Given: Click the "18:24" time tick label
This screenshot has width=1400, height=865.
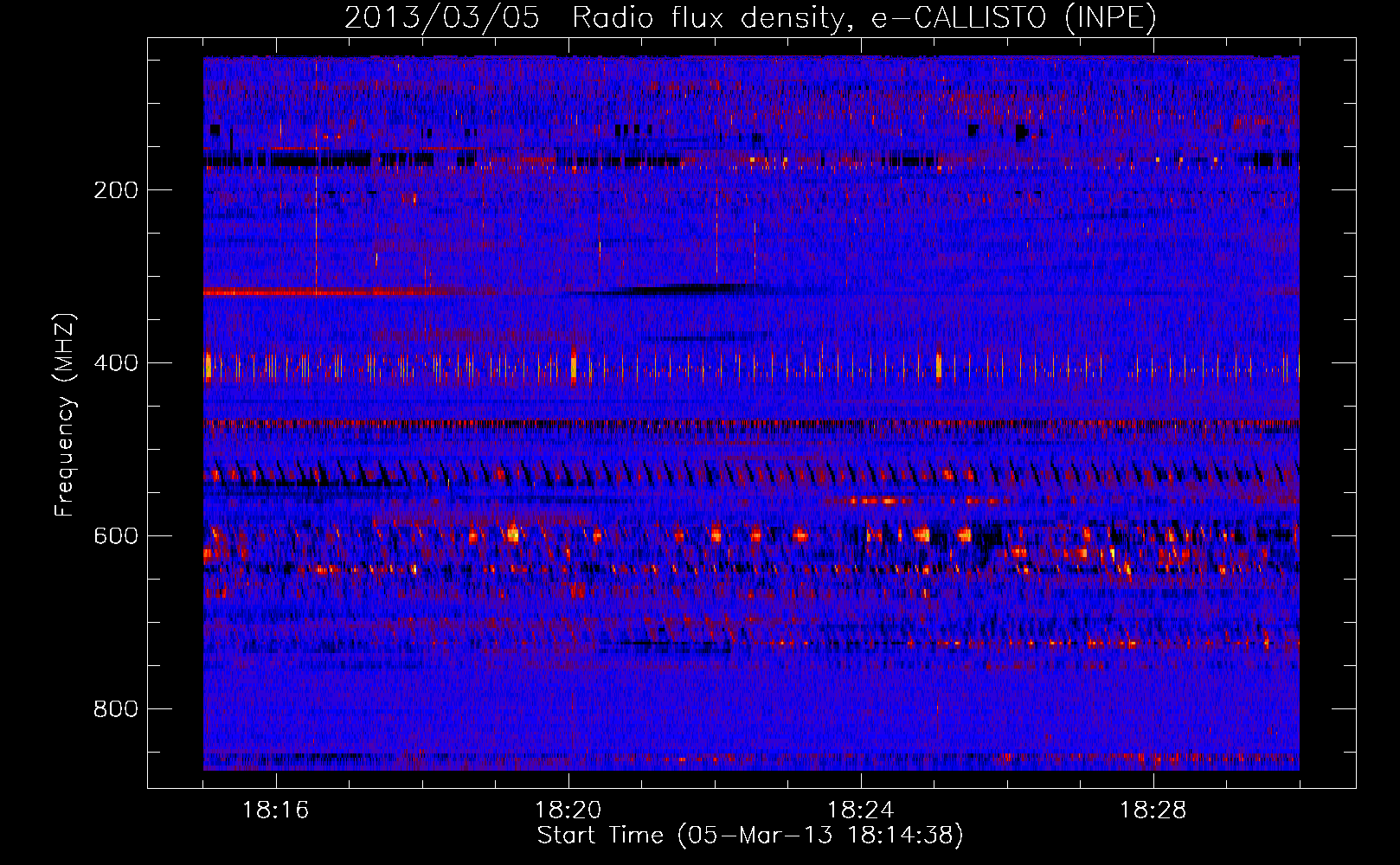Looking at the screenshot, I should coord(861,811).
